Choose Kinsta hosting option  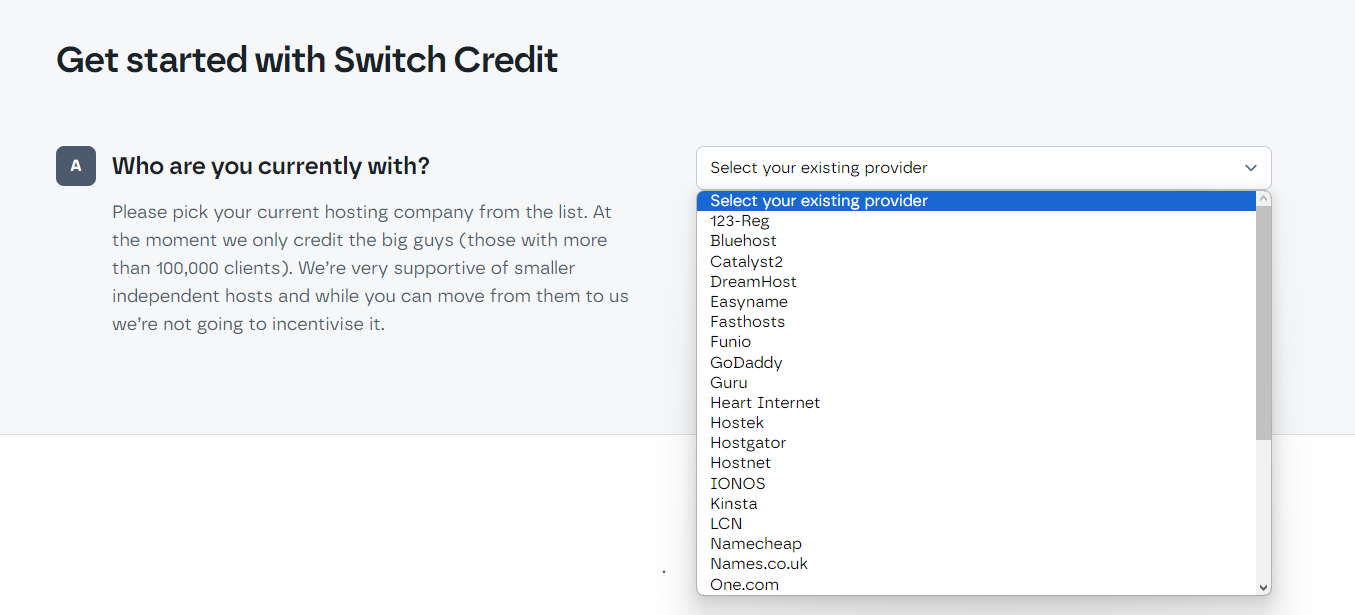coord(976,504)
